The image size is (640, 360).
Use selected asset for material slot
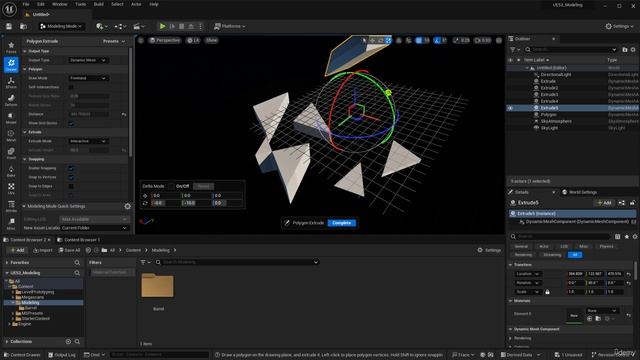pyautogui.click(x=589, y=318)
